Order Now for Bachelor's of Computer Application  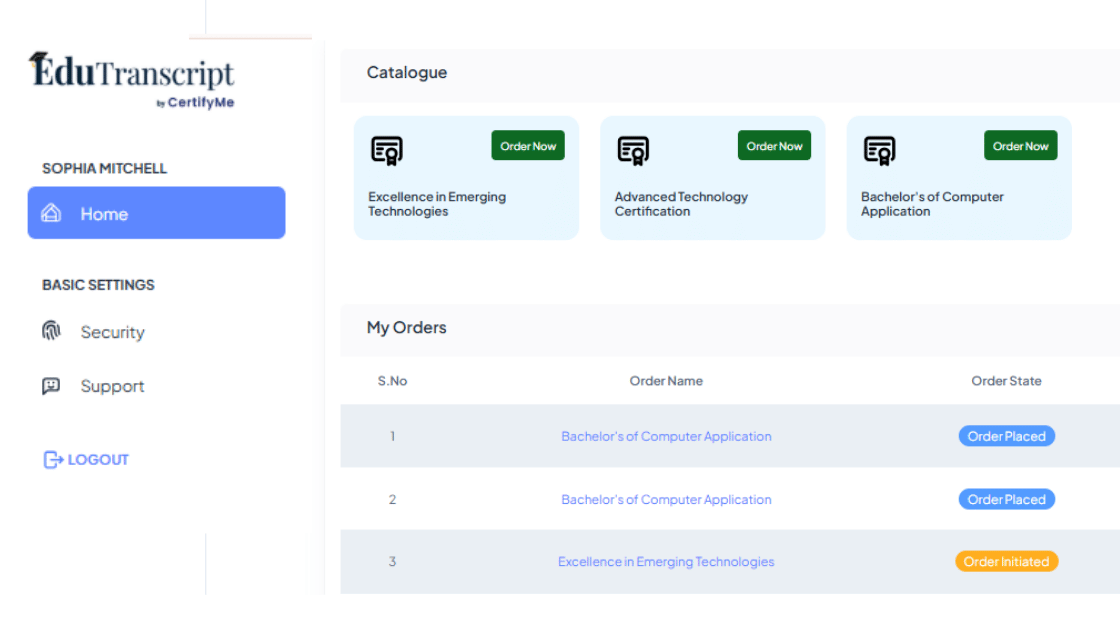(1020, 145)
